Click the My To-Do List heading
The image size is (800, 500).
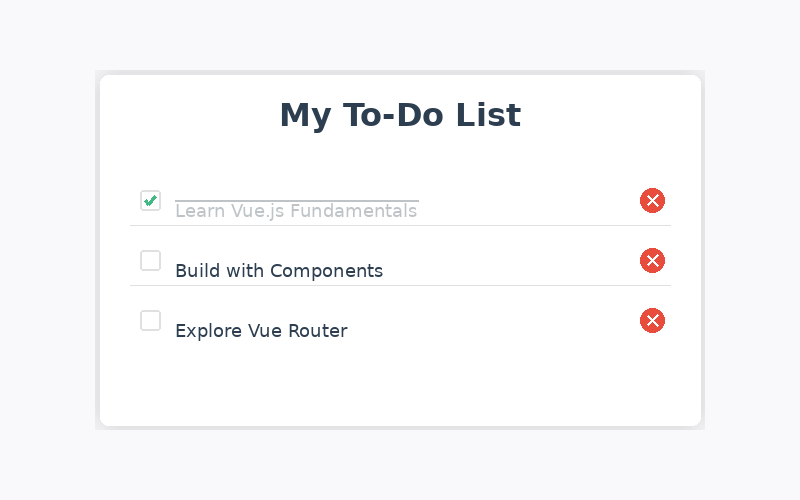tap(401, 116)
